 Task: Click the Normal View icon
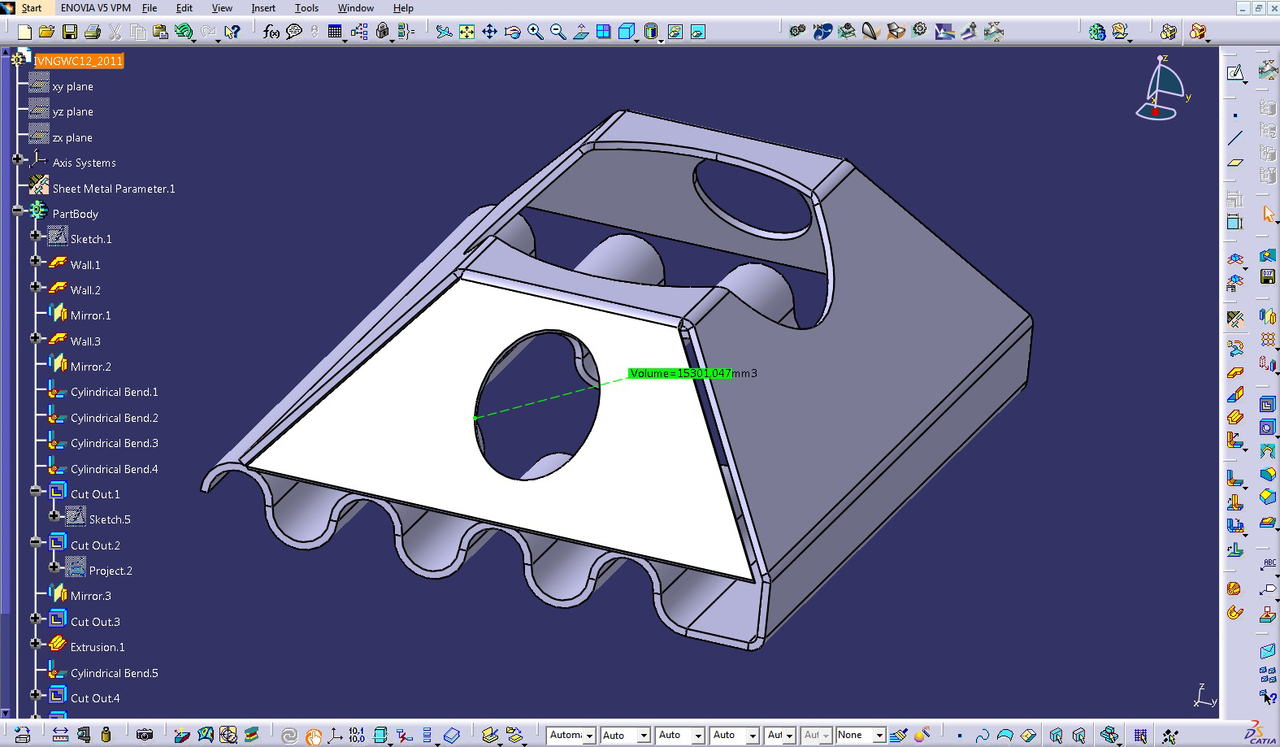pos(581,32)
